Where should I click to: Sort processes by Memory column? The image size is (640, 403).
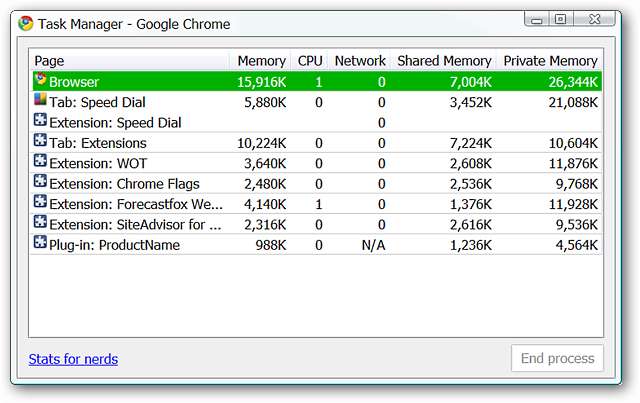coord(261,61)
